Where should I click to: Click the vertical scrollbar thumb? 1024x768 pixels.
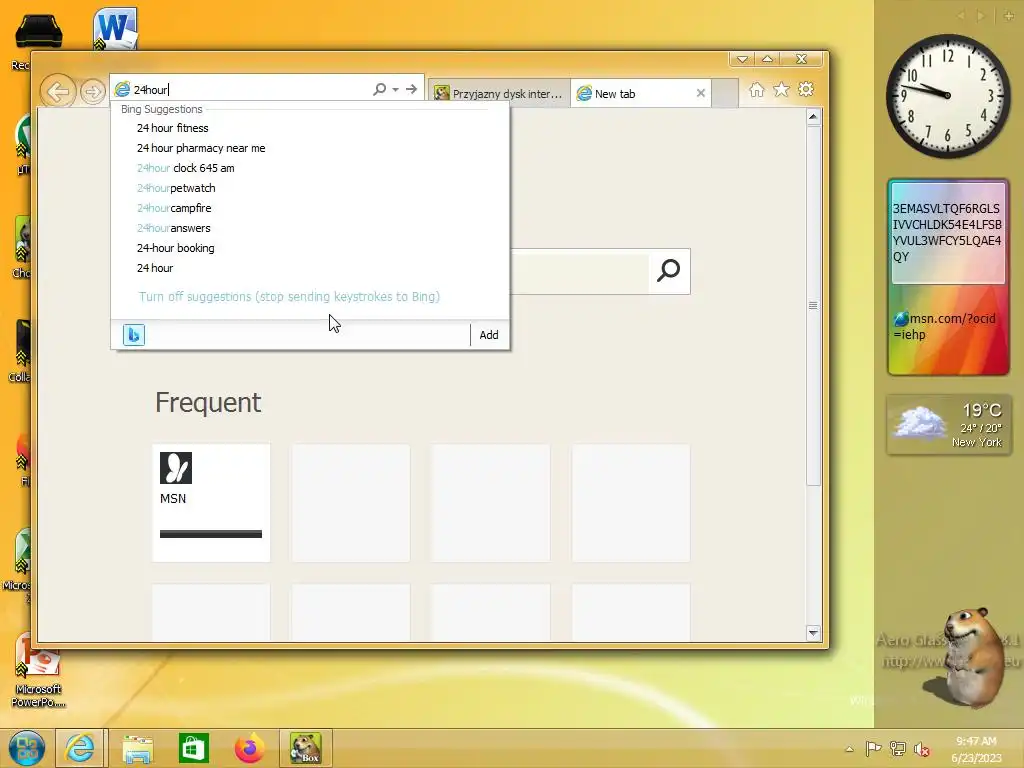(x=813, y=306)
